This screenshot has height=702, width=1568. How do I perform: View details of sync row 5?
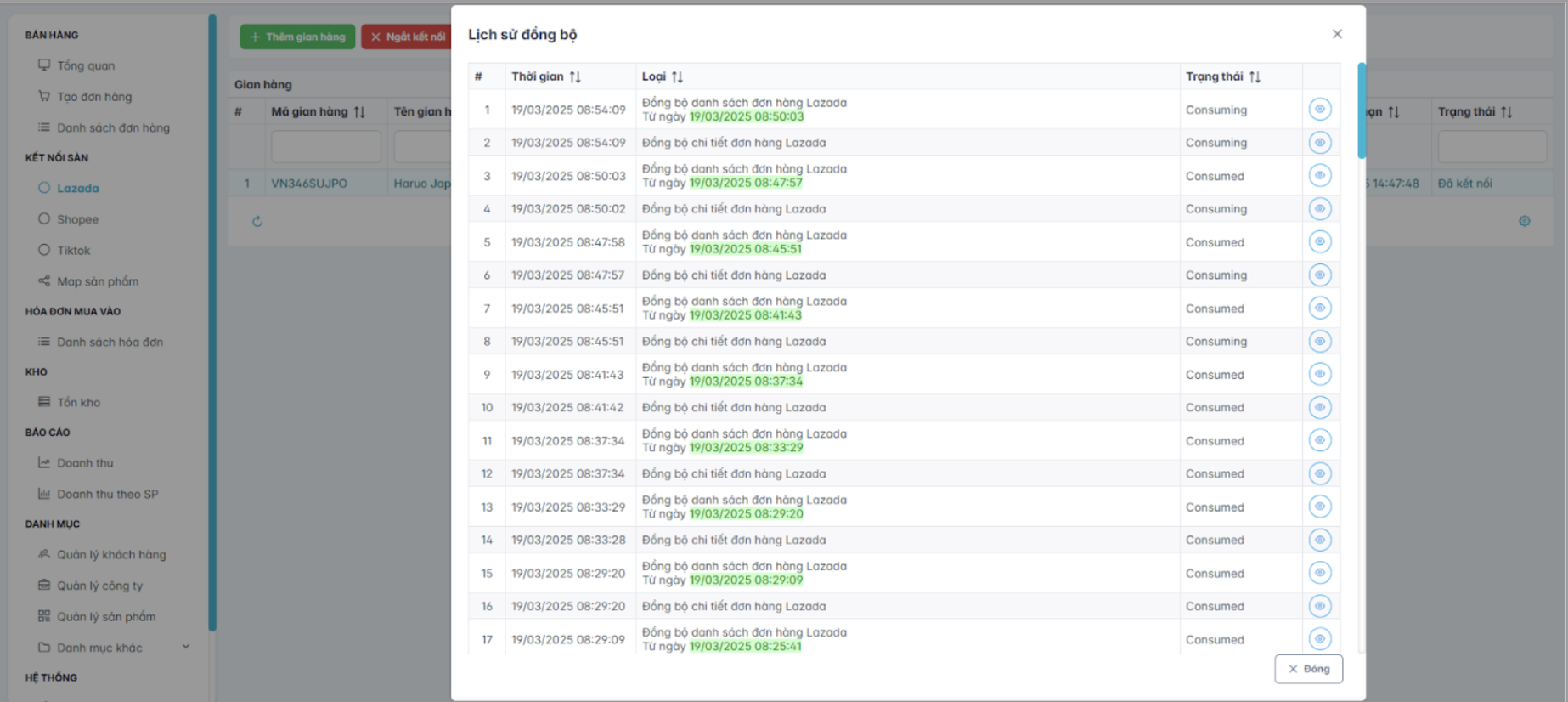pyautogui.click(x=1319, y=242)
